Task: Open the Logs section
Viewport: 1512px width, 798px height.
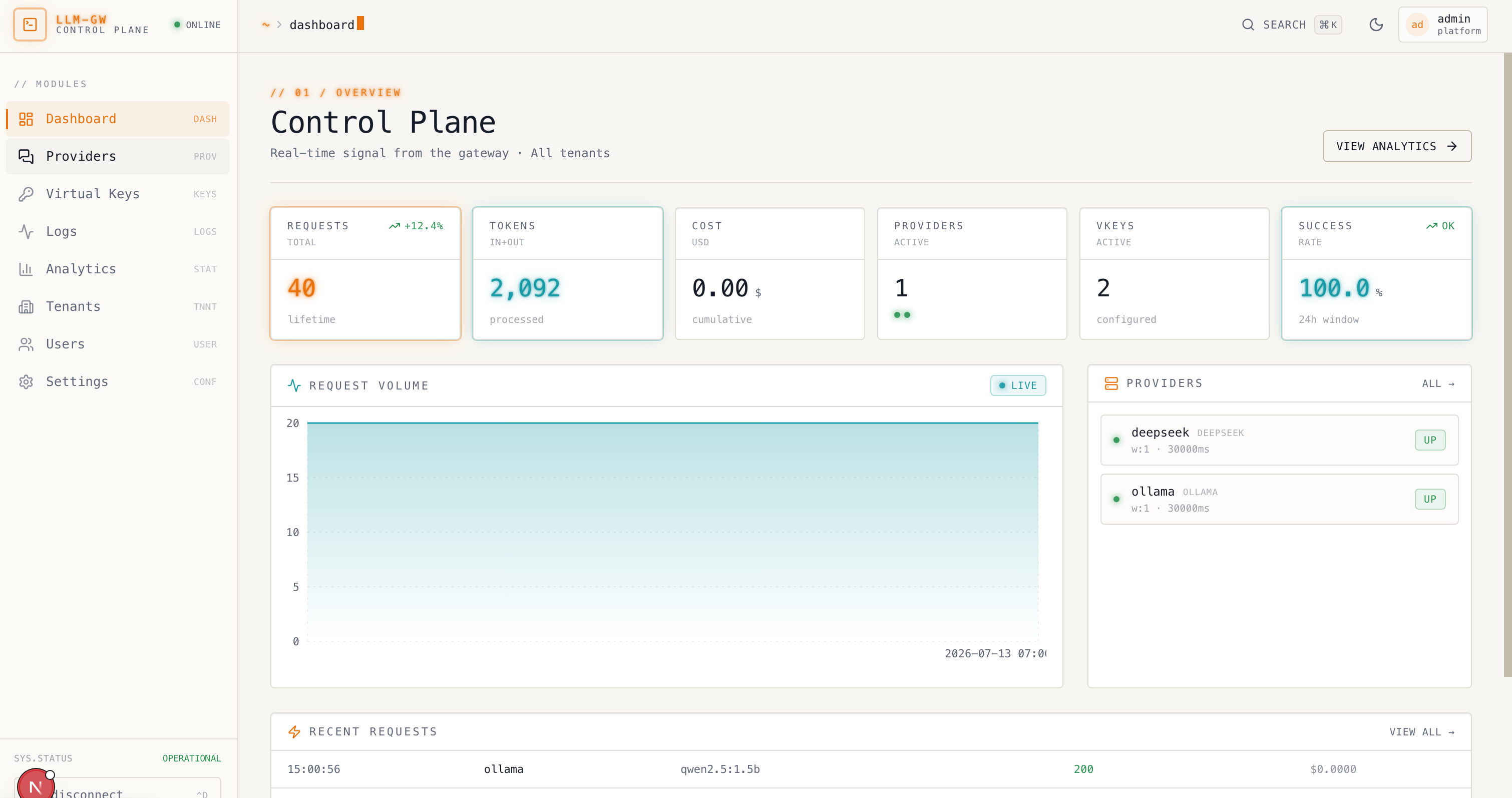Action: tap(117, 232)
